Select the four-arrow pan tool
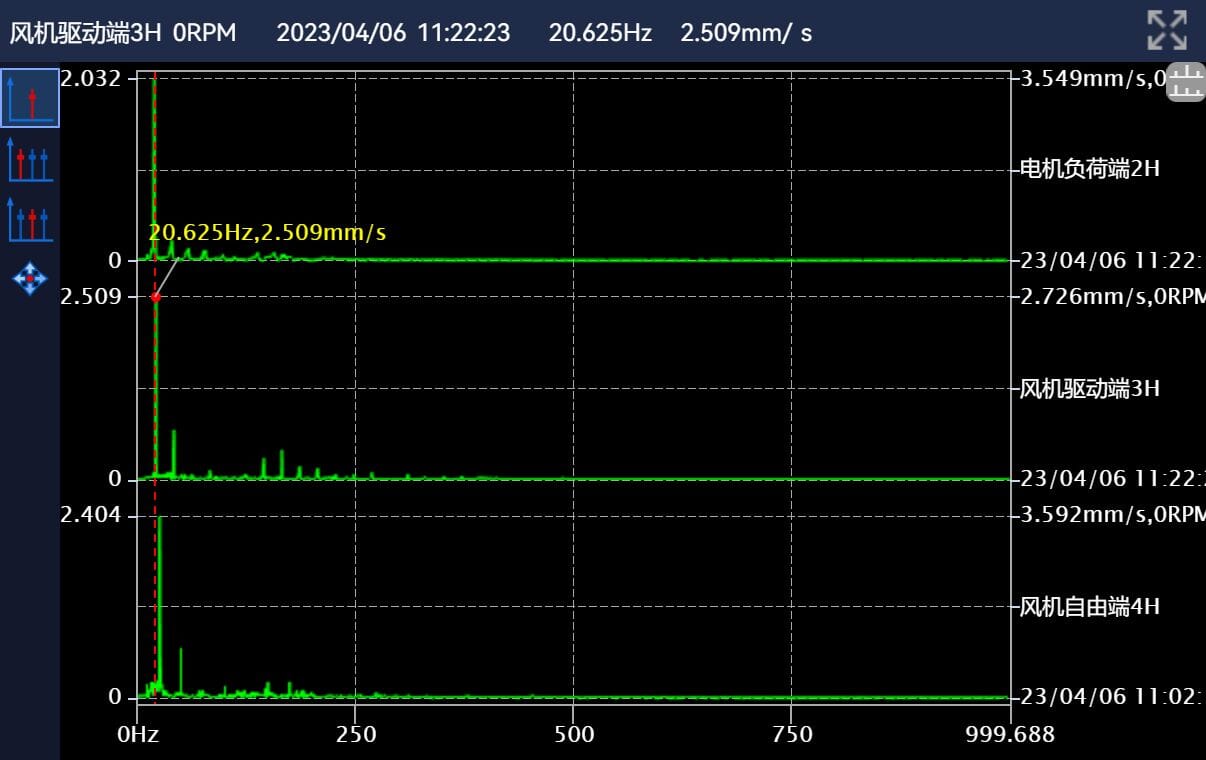 (x=30, y=278)
